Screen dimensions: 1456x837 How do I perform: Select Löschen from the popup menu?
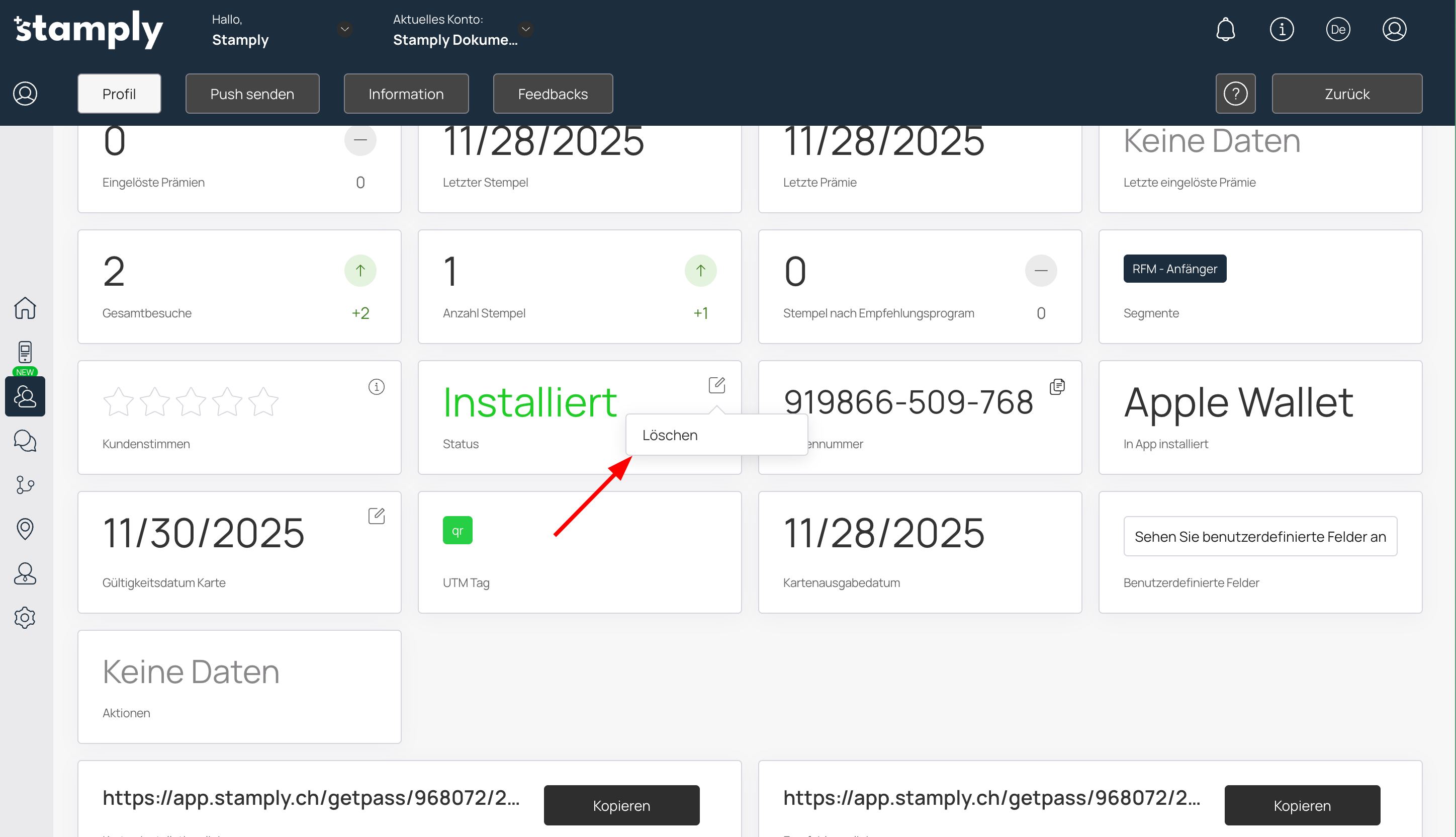click(x=670, y=435)
